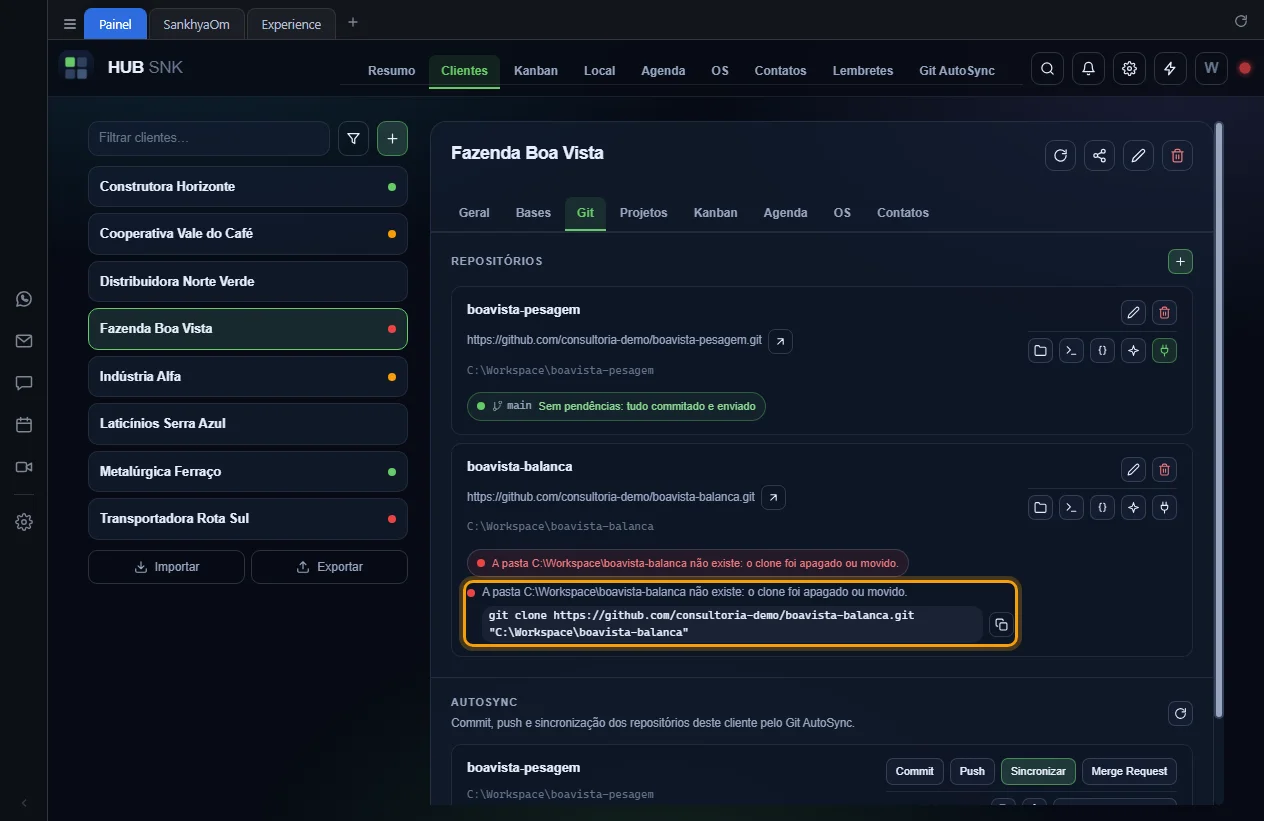Share the Fazenda Boa Vista client
The image size is (1264, 821).
(1099, 156)
